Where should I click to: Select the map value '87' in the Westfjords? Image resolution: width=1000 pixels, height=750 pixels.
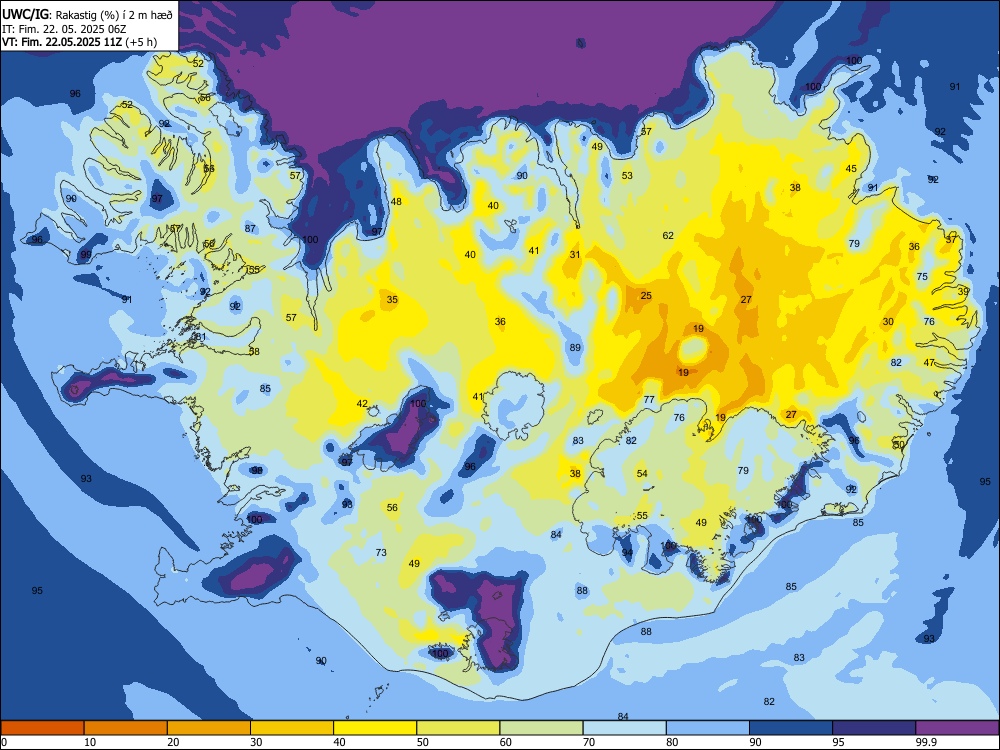pyautogui.click(x=250, y=228)
